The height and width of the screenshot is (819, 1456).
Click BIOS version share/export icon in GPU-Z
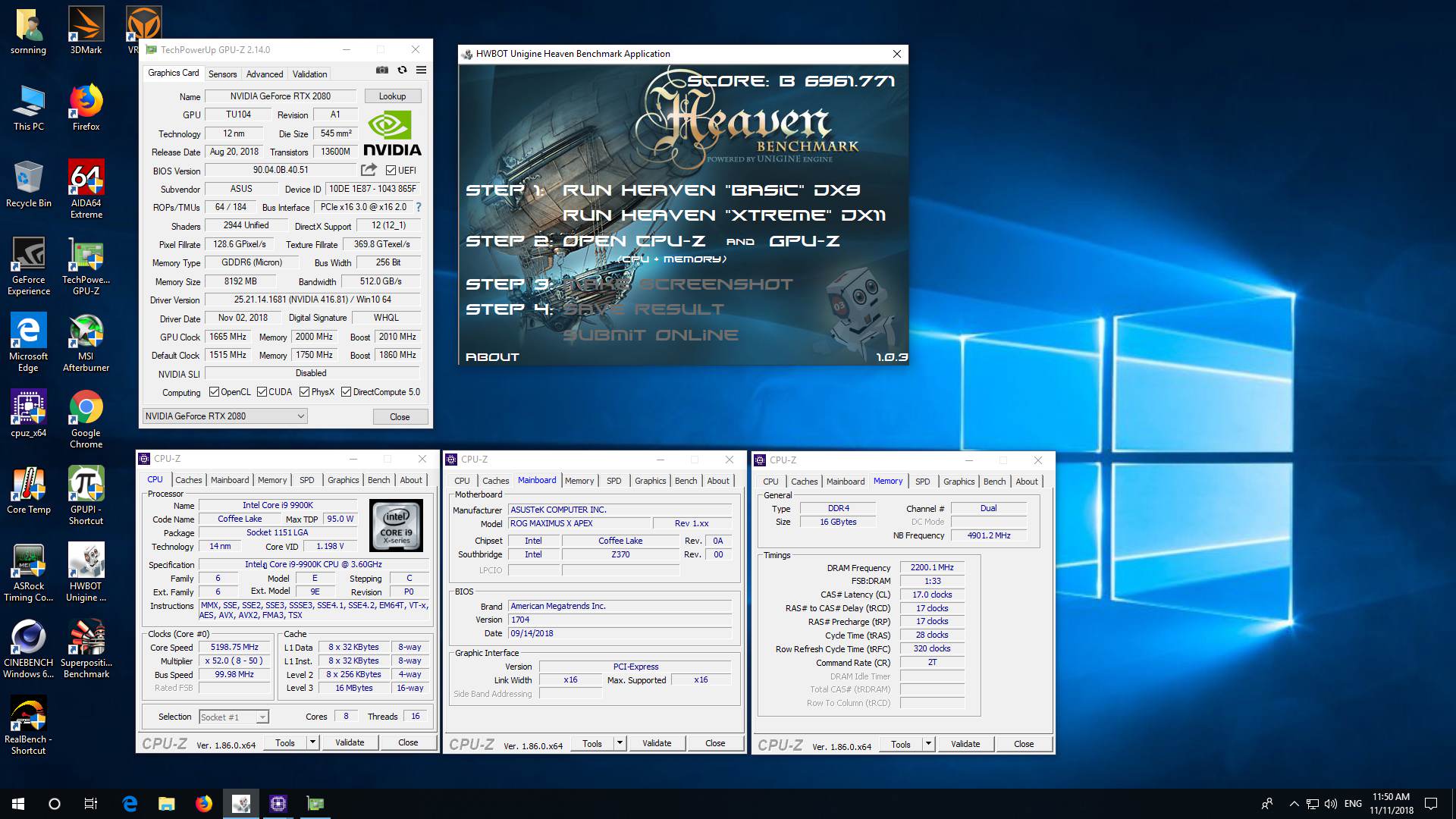point(369,170)
